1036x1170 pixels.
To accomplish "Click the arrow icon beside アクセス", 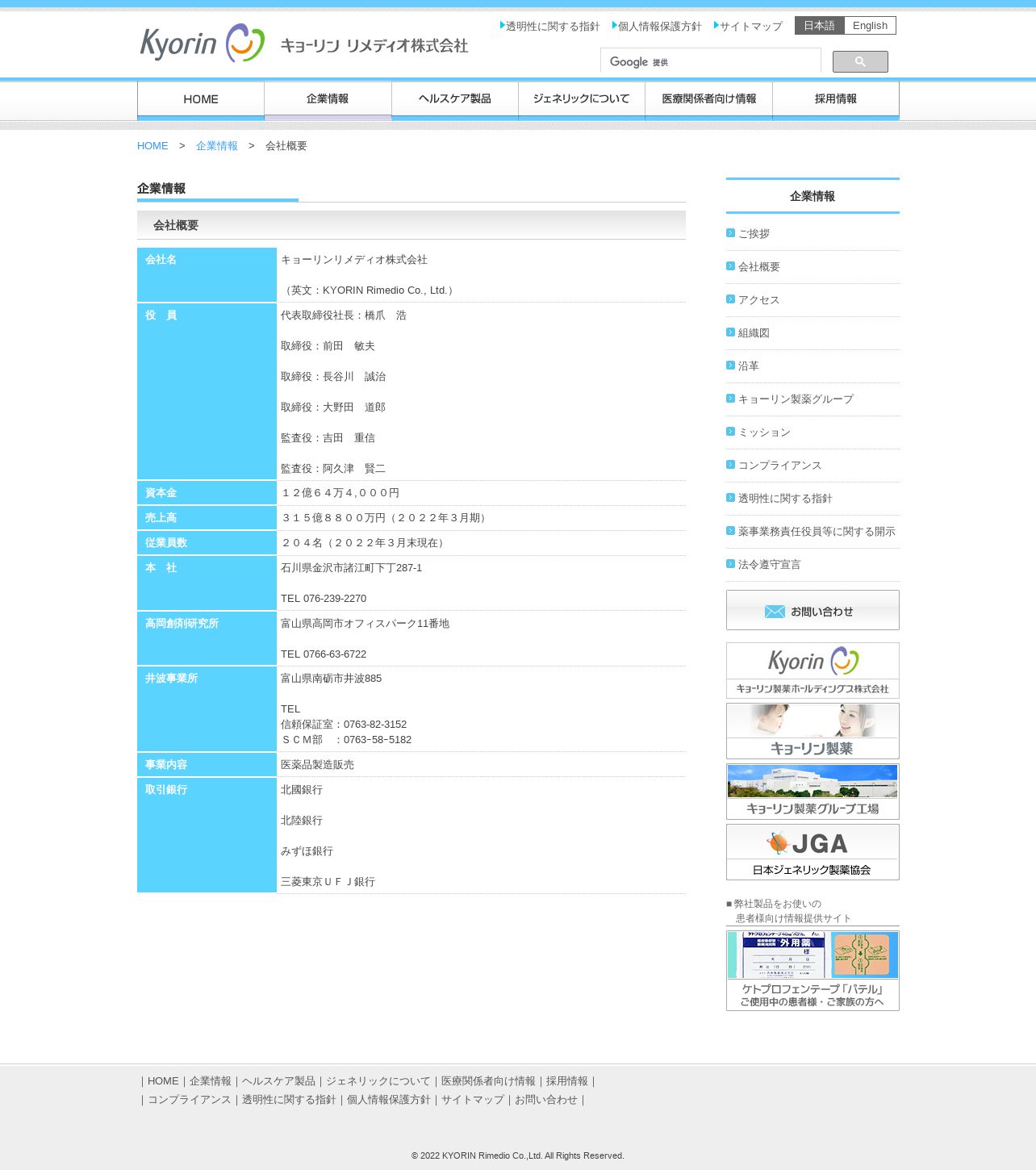I will pyautogui.click(x=731, y=299).
